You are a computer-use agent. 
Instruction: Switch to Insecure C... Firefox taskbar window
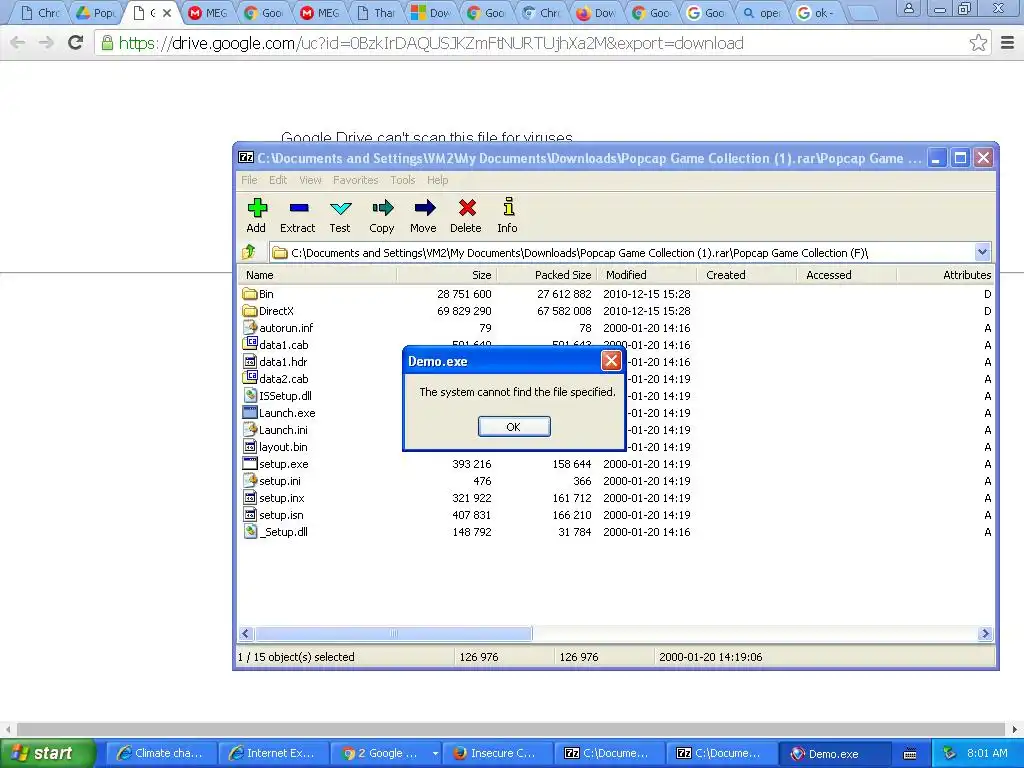tap(496, 754)
